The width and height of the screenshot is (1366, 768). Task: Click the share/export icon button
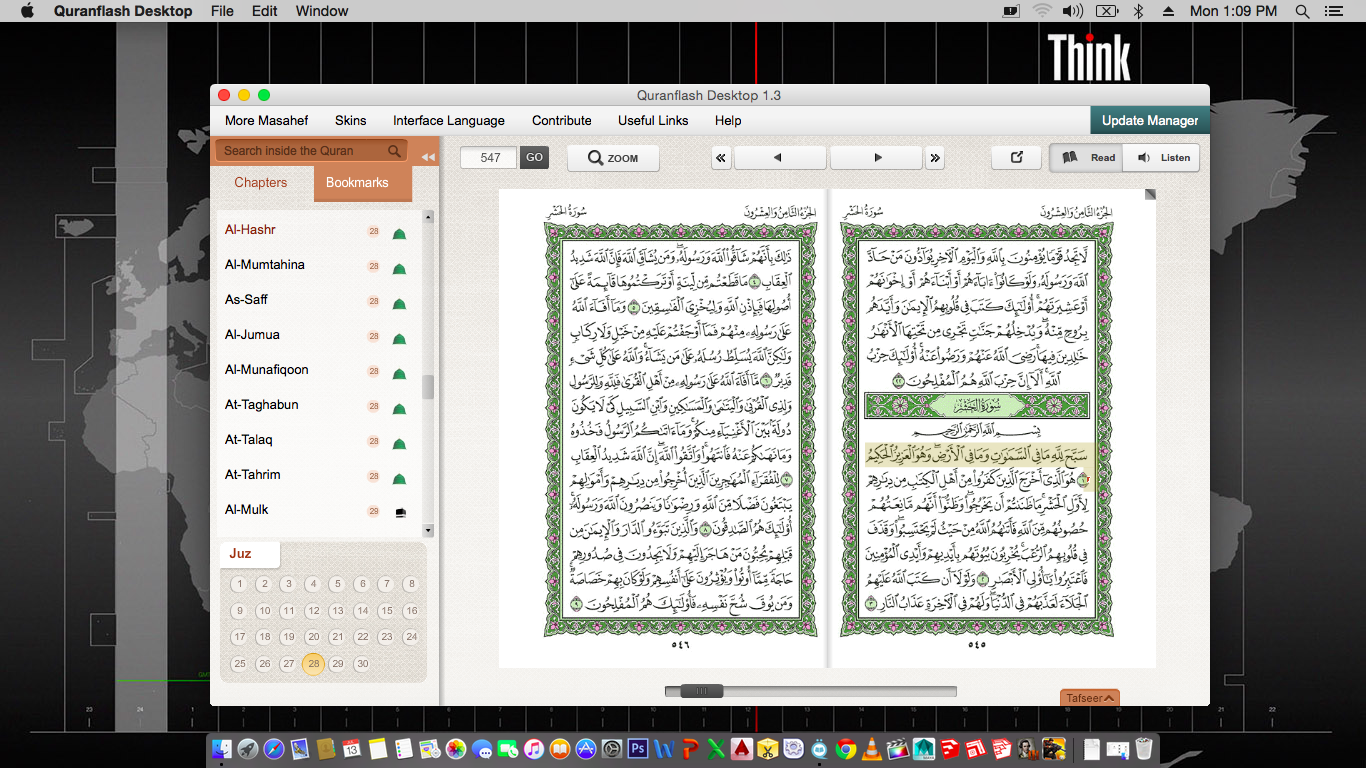coord(1017,158)
